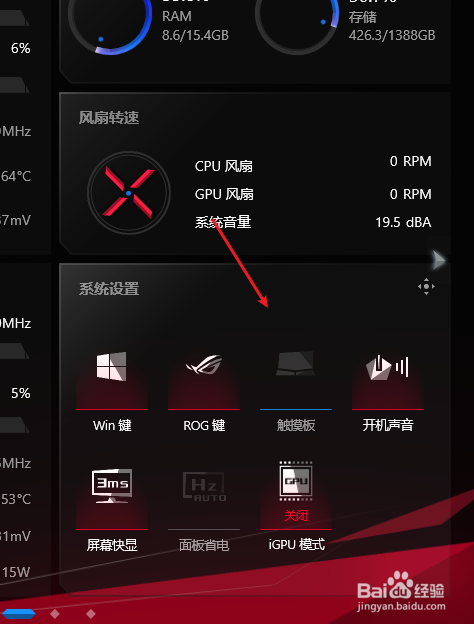Click the 面板省电 Hz AUTO icon
The image size is (474, 624).
[204, 486]
